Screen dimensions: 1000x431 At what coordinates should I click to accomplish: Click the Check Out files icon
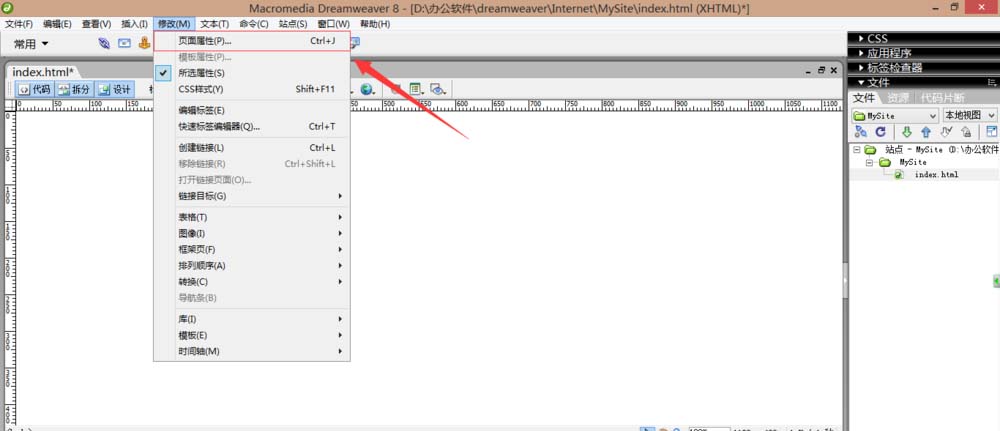click(x=946, y=132)
